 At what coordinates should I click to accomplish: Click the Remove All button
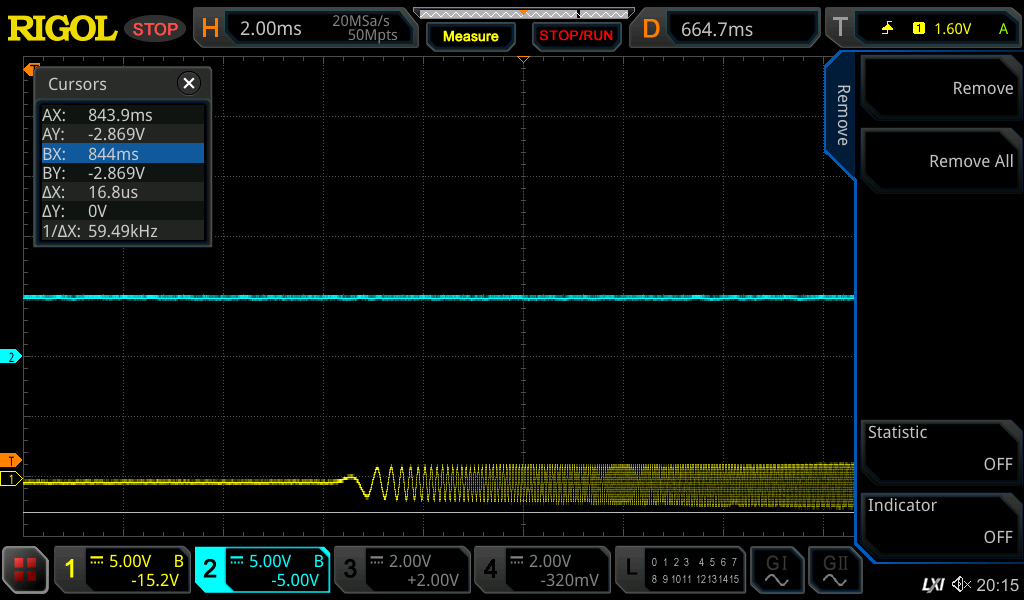[939, 161]
